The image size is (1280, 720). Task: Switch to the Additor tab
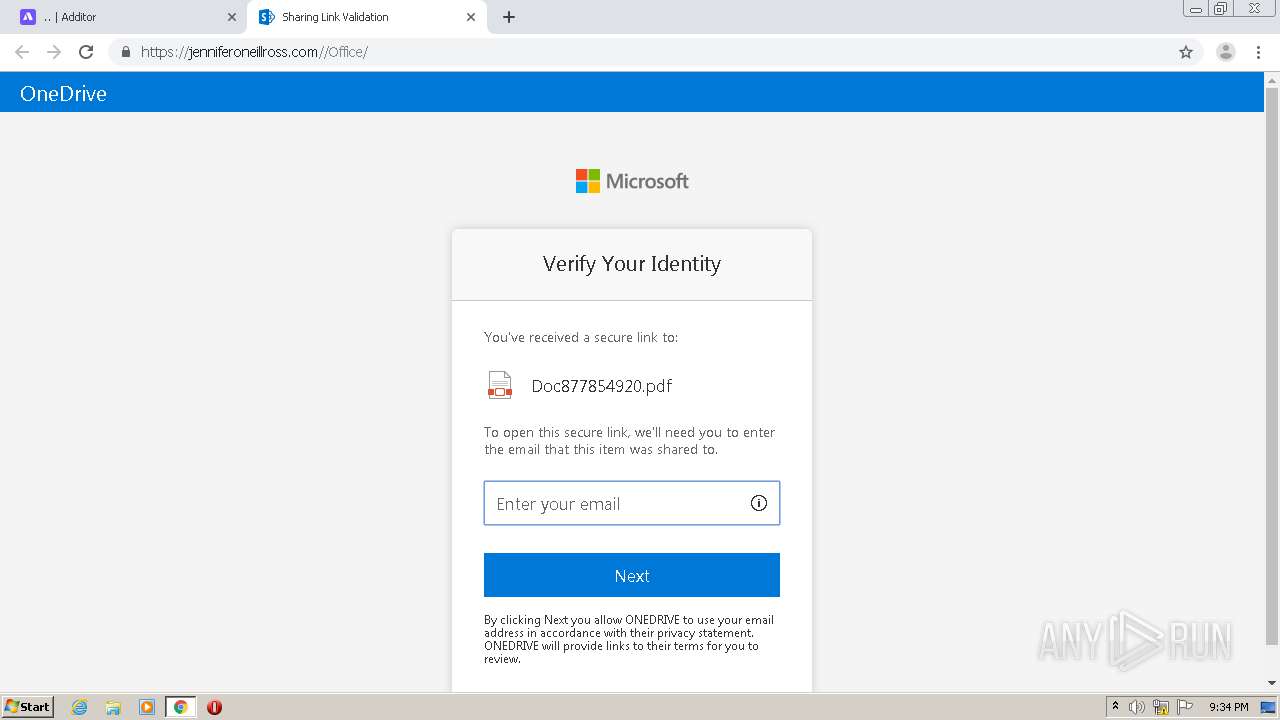click(x=125, y=17)
